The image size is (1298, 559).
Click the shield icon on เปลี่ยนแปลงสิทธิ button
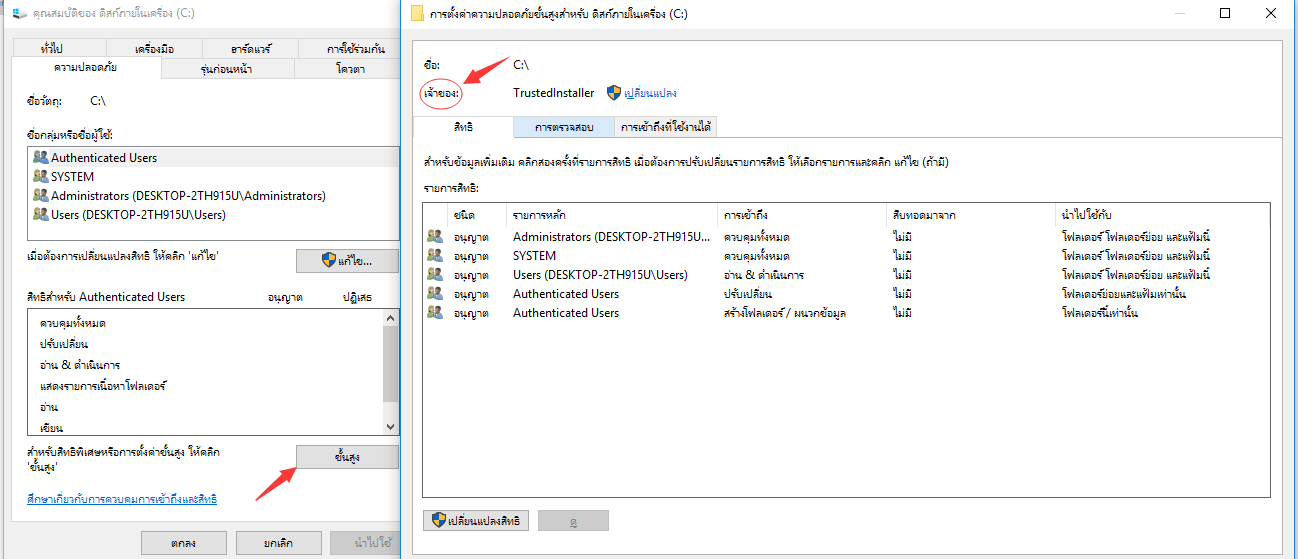point(438,521)
